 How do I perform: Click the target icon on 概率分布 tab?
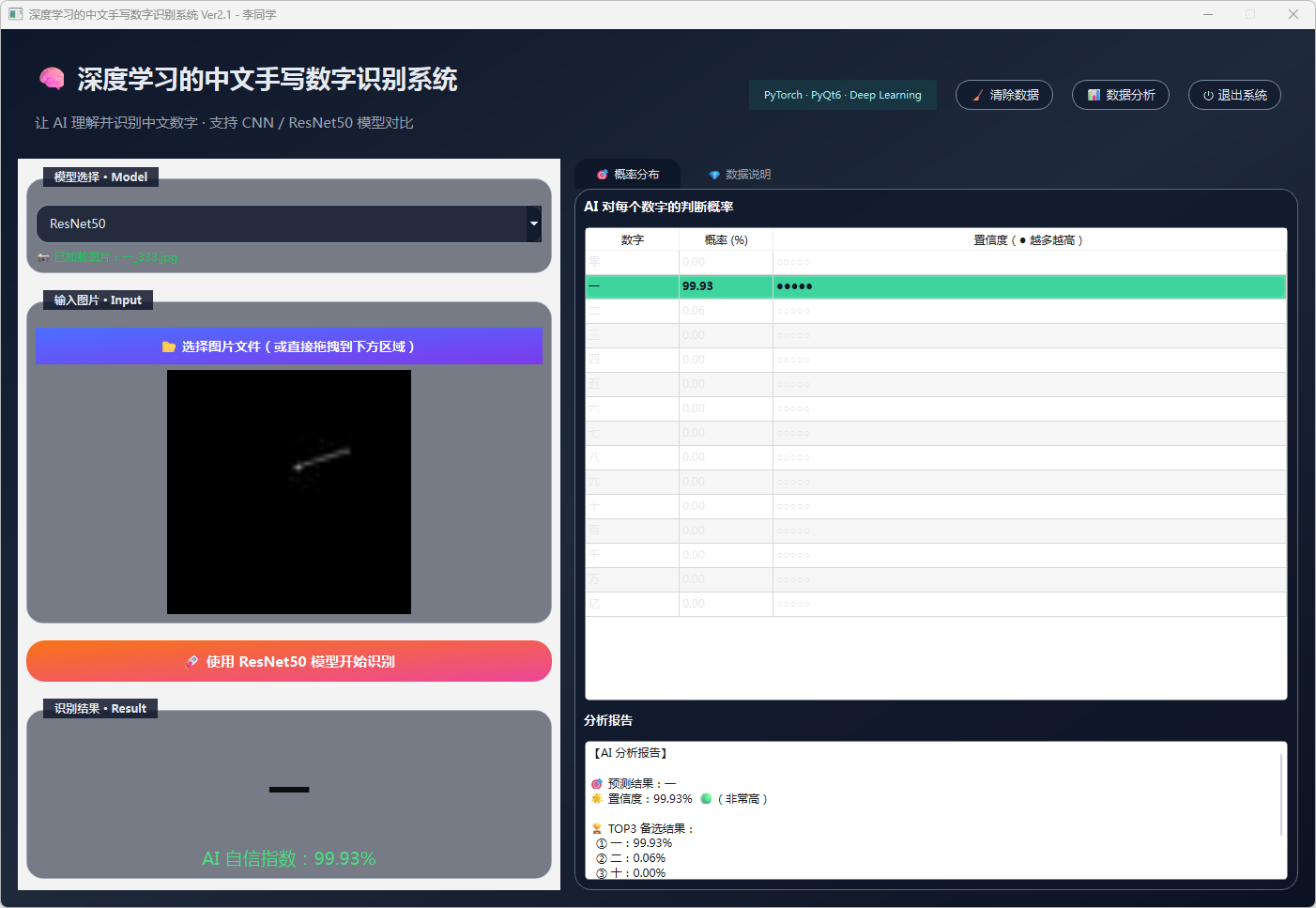coord(603,175)
